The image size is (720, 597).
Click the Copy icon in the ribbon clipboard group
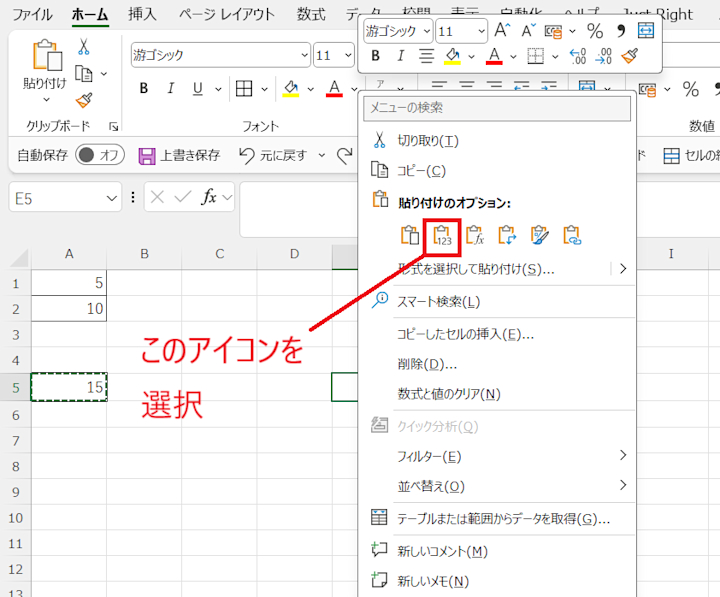pos(84,73)
